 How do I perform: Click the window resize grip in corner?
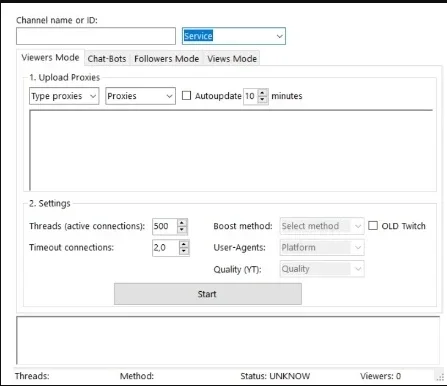(x=440, y=377)
